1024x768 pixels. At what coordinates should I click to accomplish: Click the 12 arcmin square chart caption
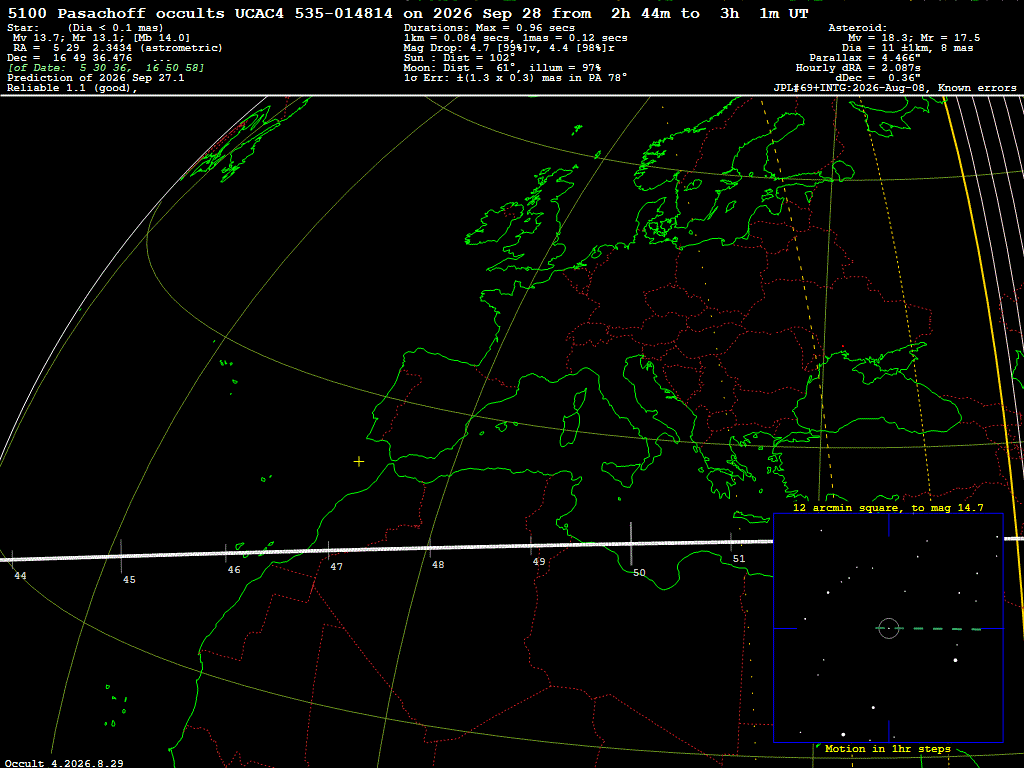tap(888, 507)
